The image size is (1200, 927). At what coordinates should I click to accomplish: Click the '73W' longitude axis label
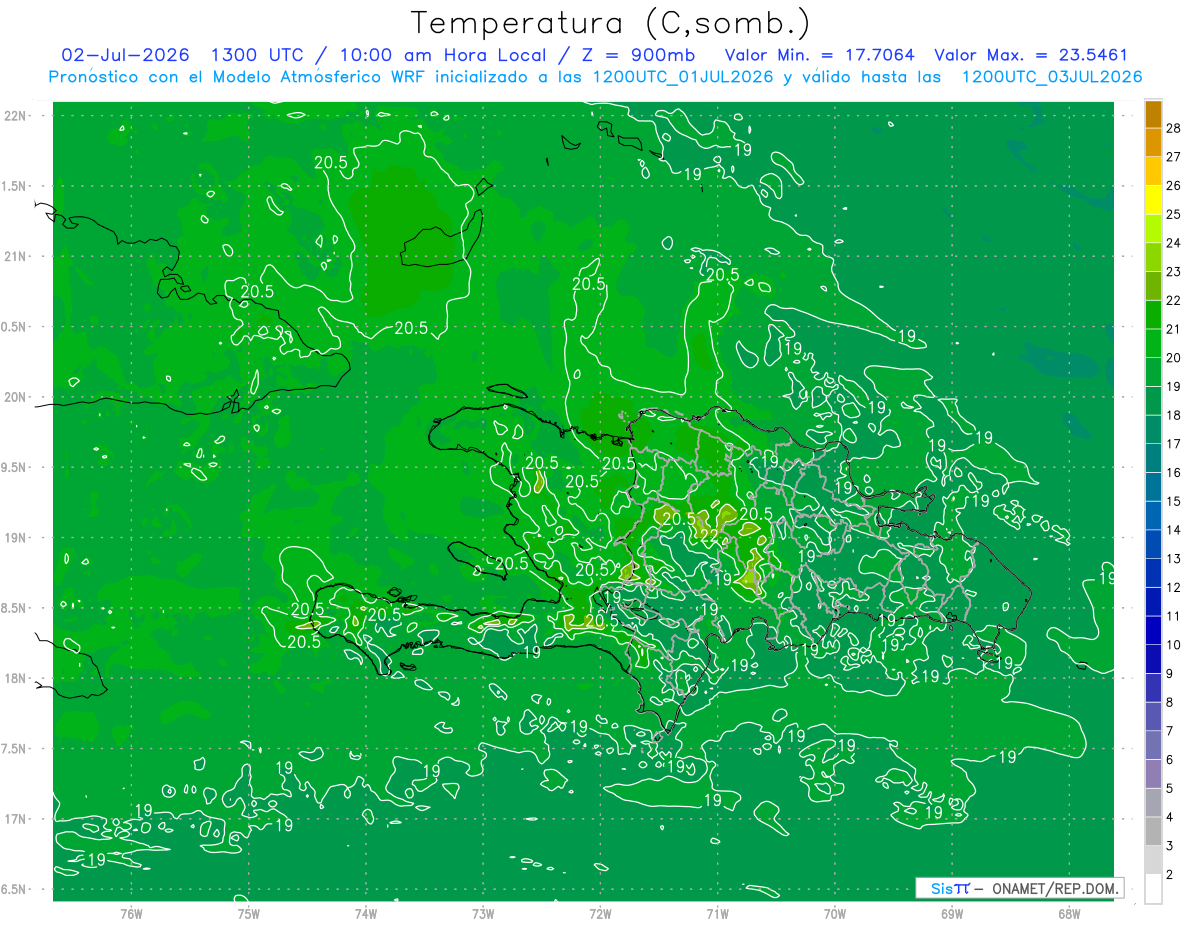(483, 914)
